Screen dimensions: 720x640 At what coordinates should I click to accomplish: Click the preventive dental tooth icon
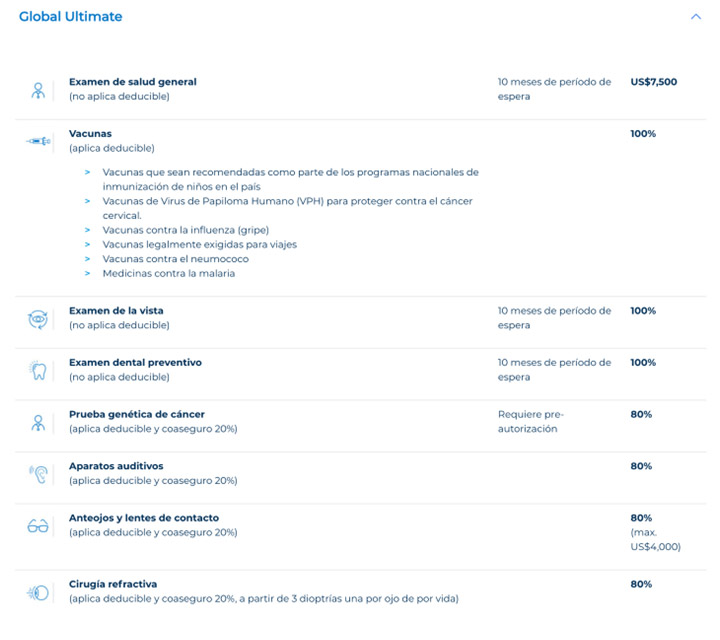(x=38, y=371)
